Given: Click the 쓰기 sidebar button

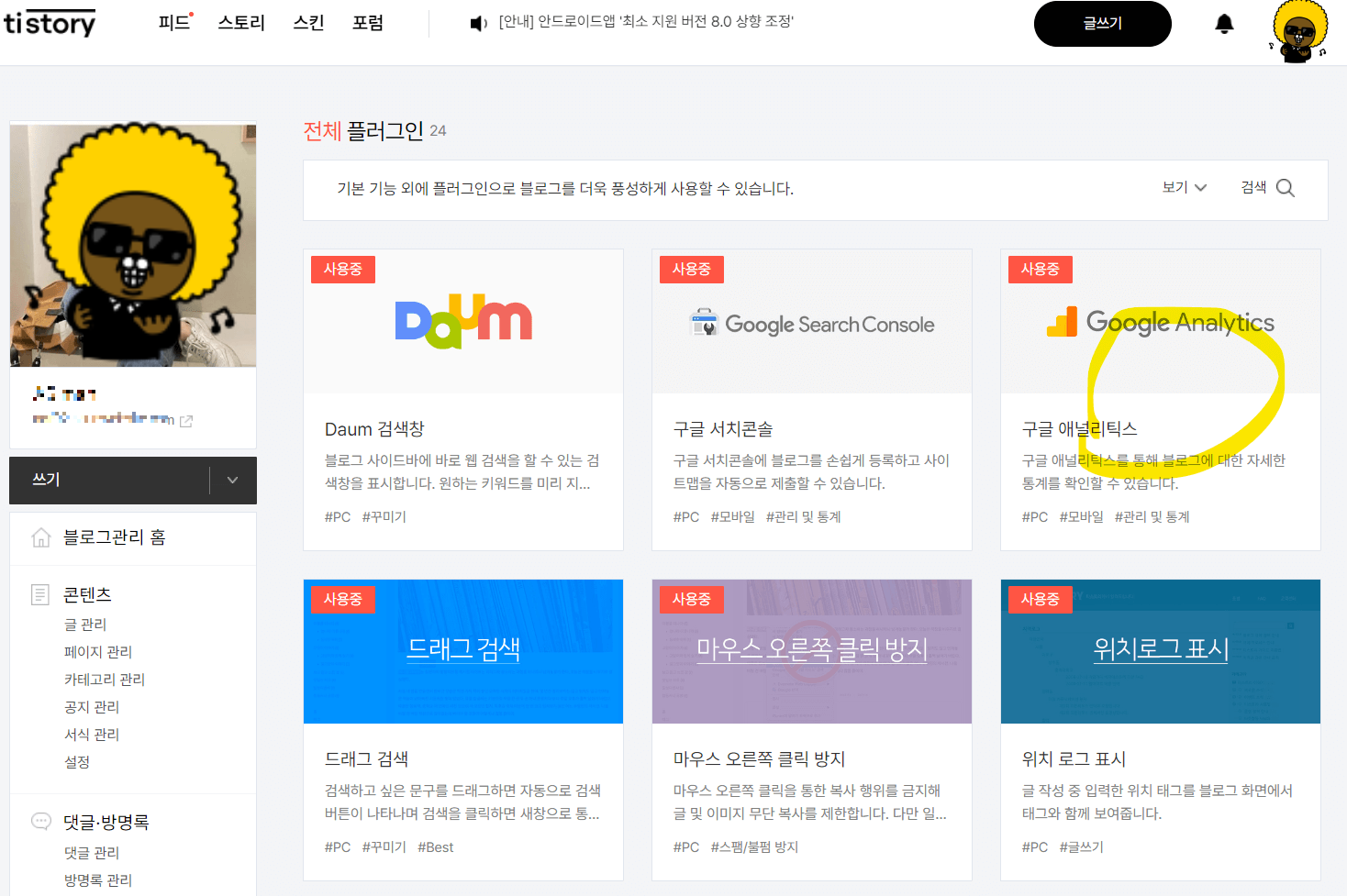Looking at the screenshot, I should pyautogui.click(x=110, y=480).
